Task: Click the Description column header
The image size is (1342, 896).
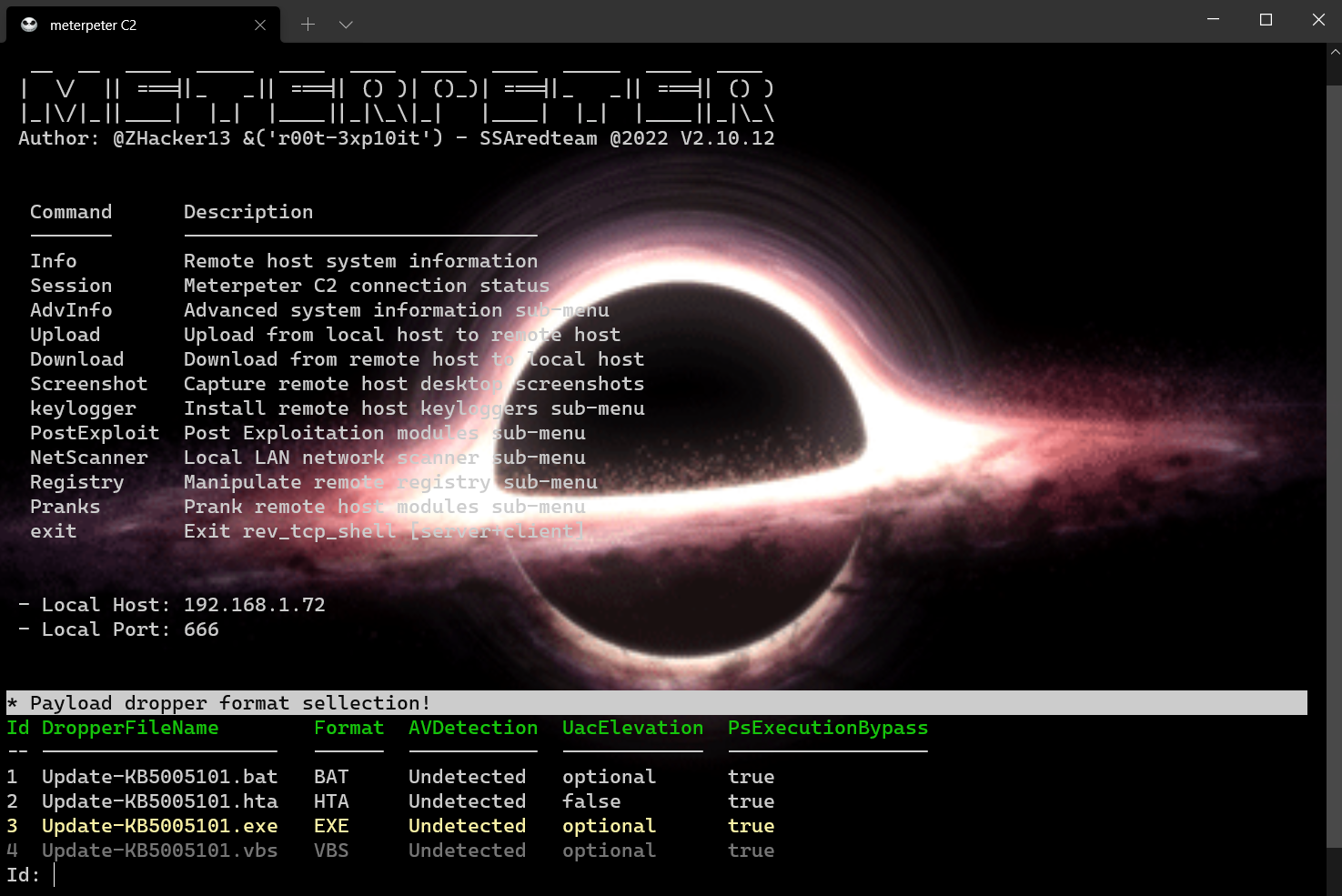Action: coord(248,212)
